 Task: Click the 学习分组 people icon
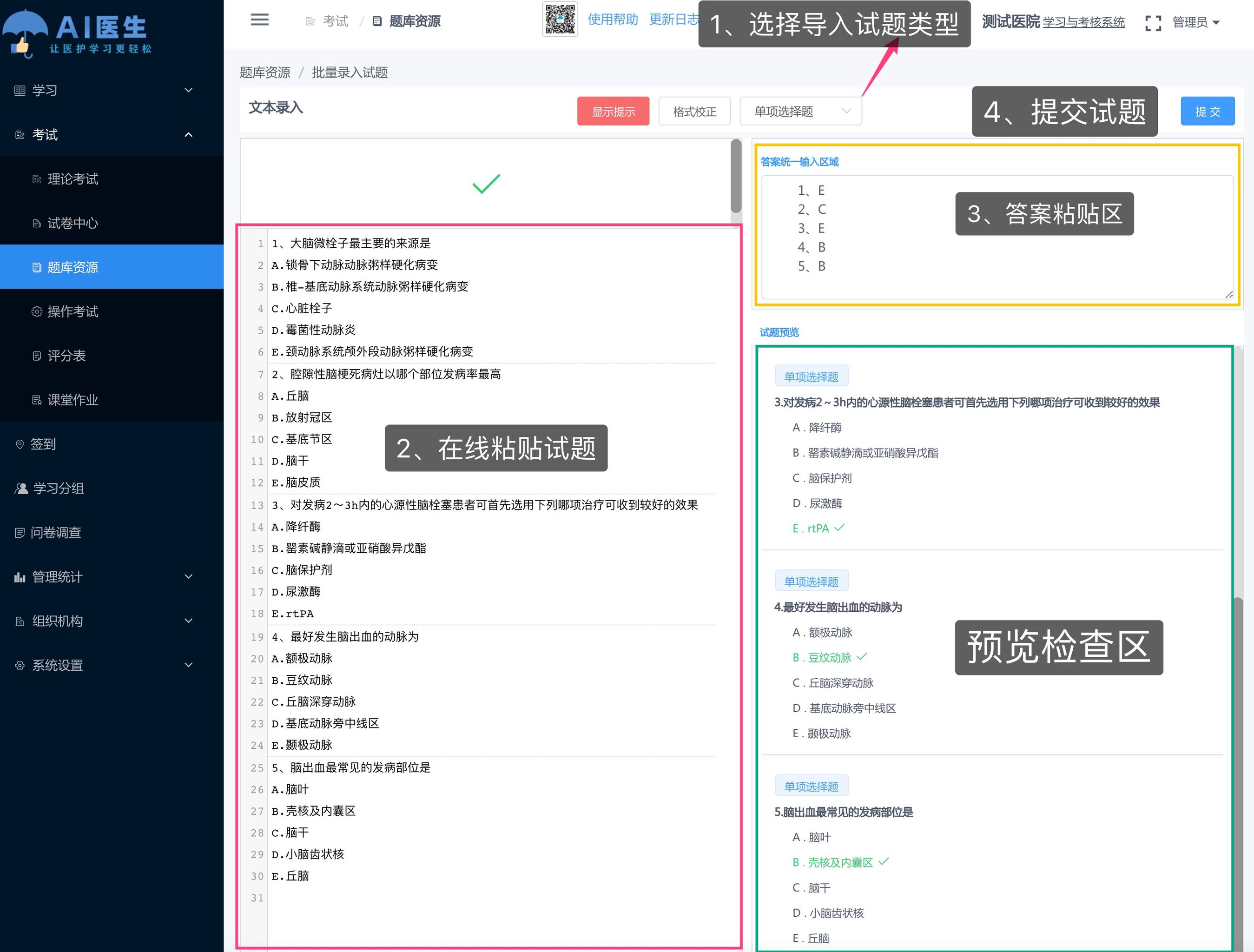click(x=21, y=489)
